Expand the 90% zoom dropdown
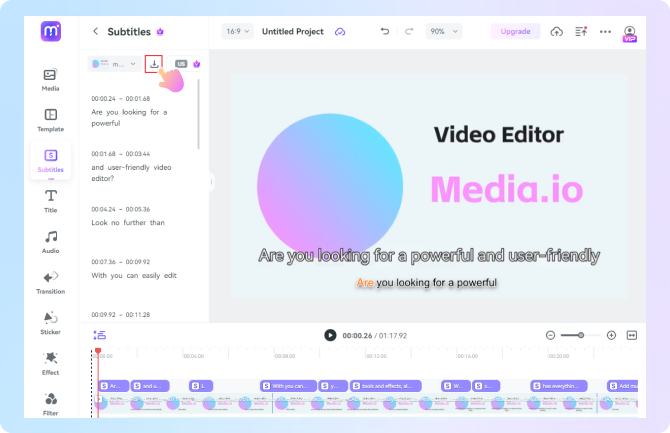 (x=443, y=32)
